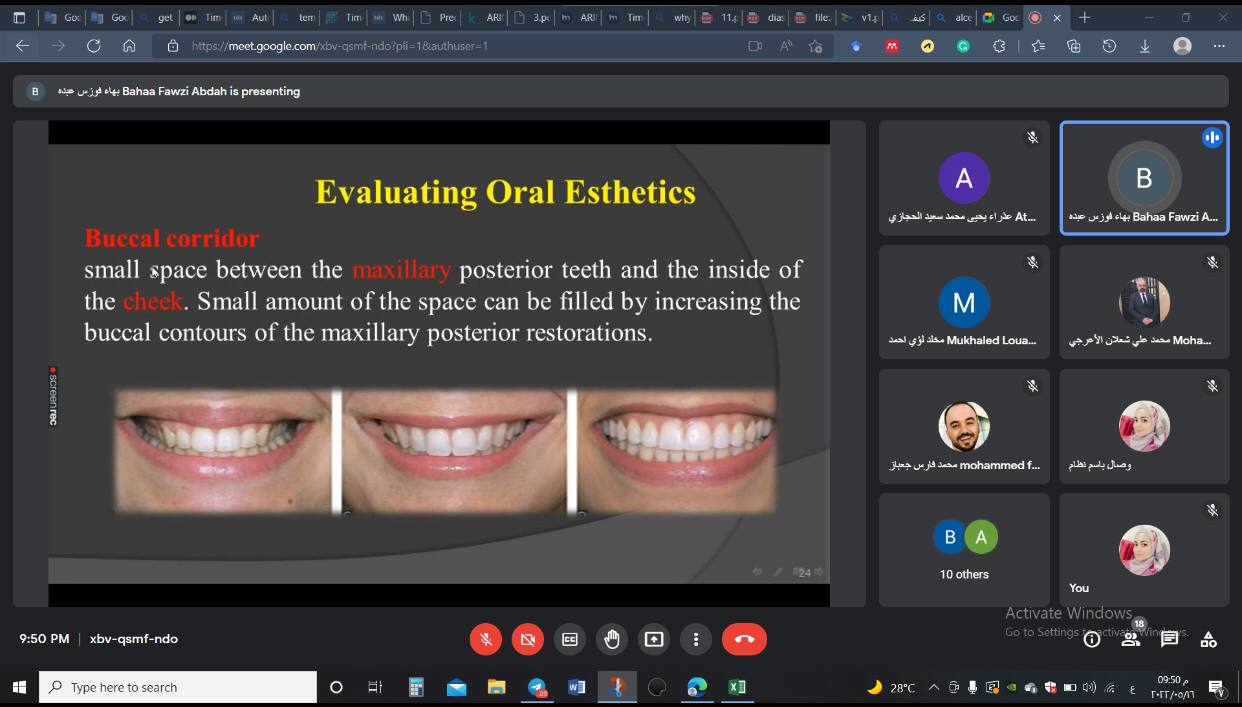Open the browser settings three-dot menu
Image resolution: width=1242 pixels, height=707 pixels.
click(1218, 46)
